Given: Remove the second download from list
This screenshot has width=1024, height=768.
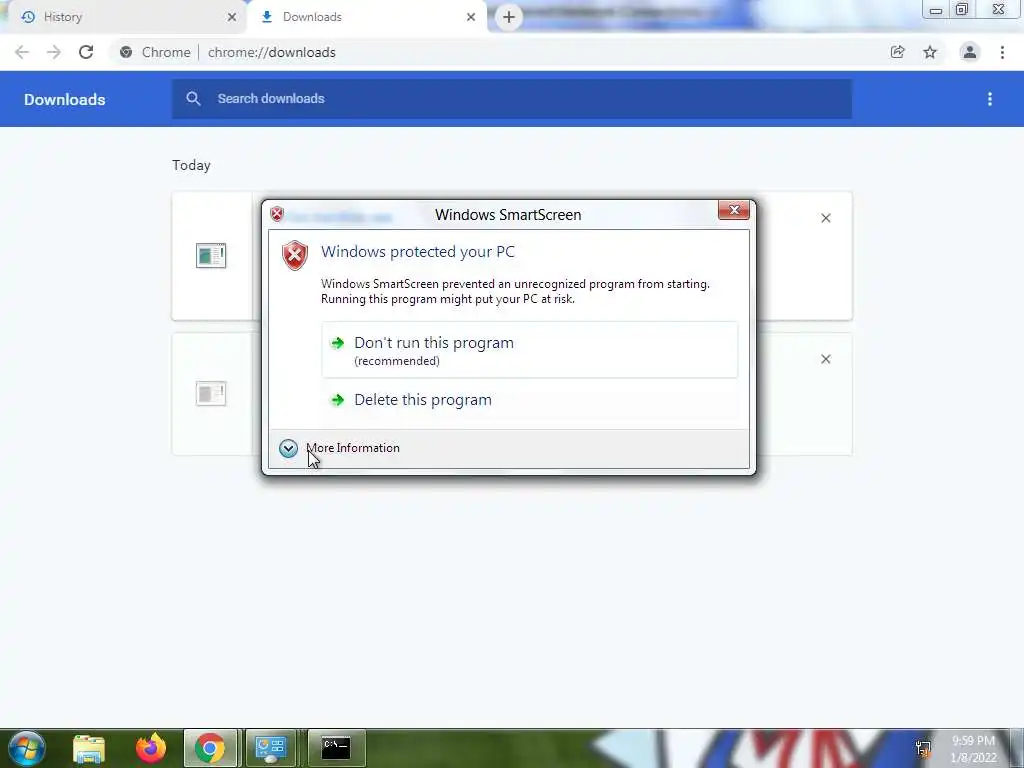Looking at the screenshot, I should tap(825, 359).
